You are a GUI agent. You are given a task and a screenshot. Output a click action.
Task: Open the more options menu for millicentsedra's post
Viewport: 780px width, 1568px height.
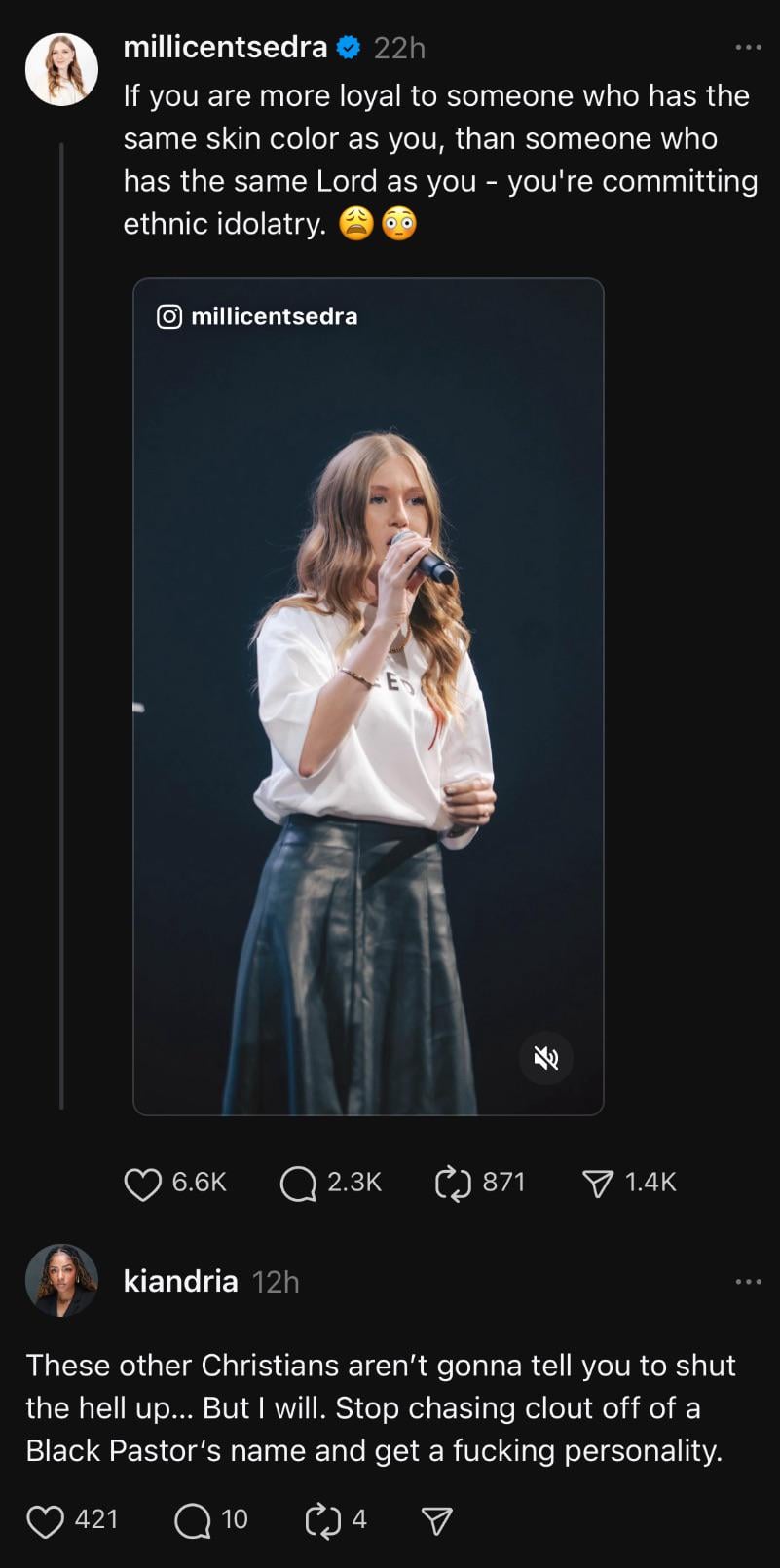pos(748,47)
